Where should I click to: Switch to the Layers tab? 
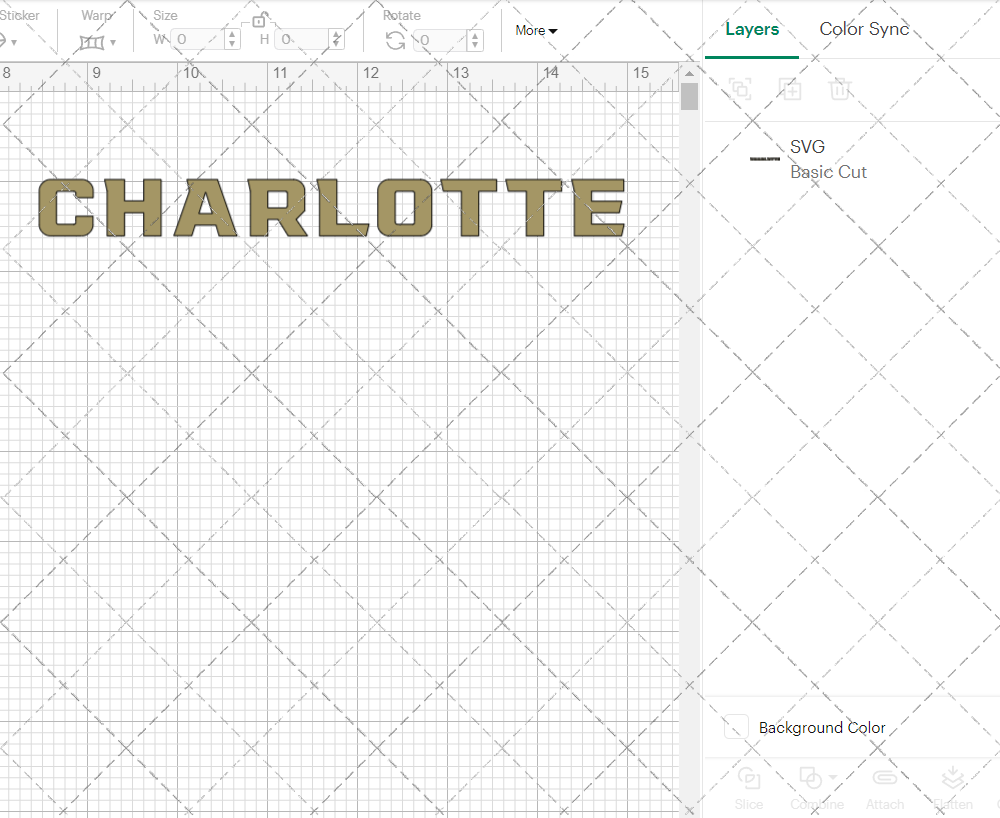click(x=752, y=29)
